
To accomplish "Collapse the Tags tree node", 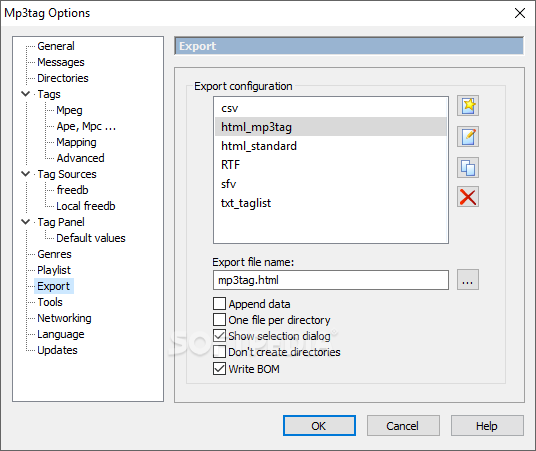I will point(26,94).
